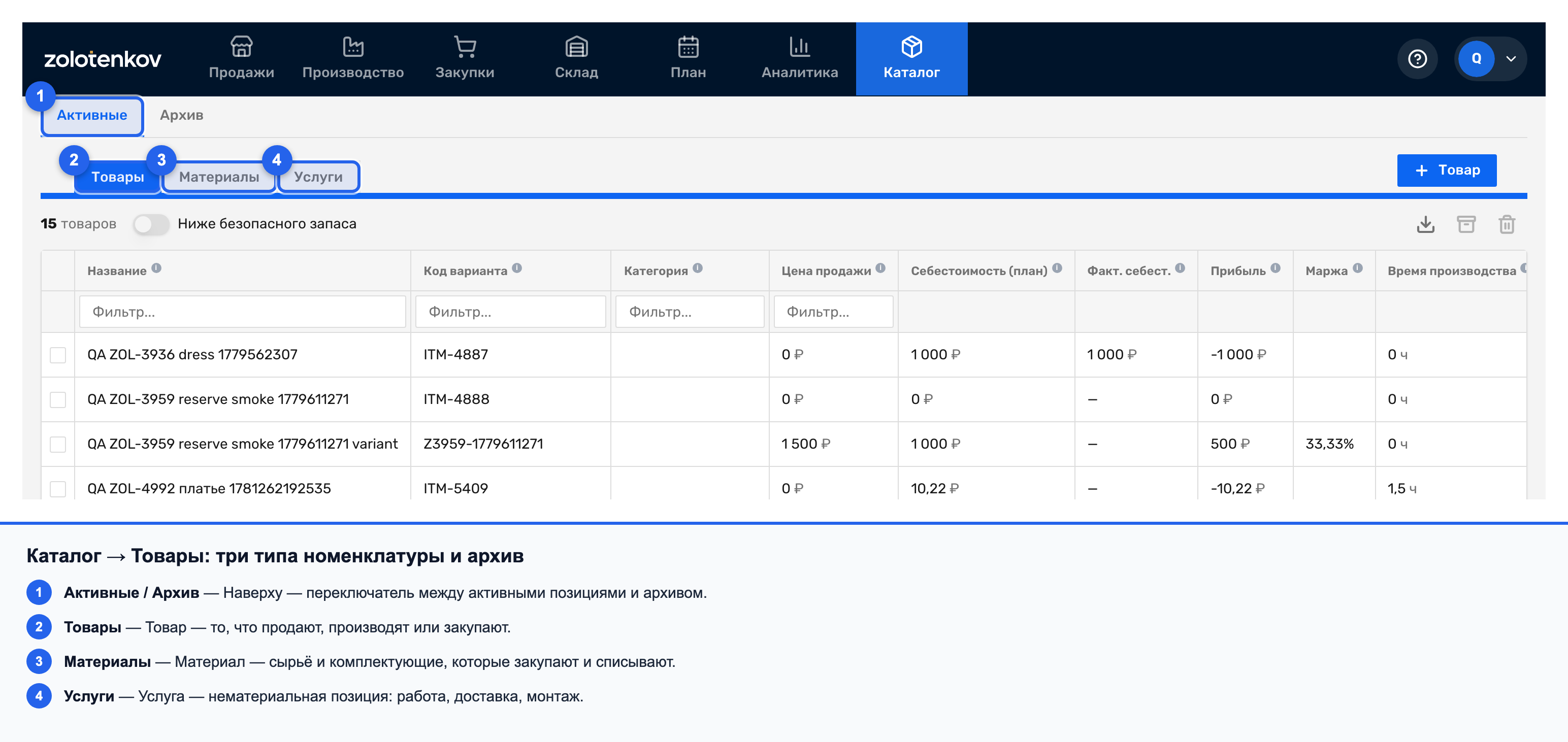Screen dimensions: 1568x742
Task: Download the product list
Action: pos(1425,224)
